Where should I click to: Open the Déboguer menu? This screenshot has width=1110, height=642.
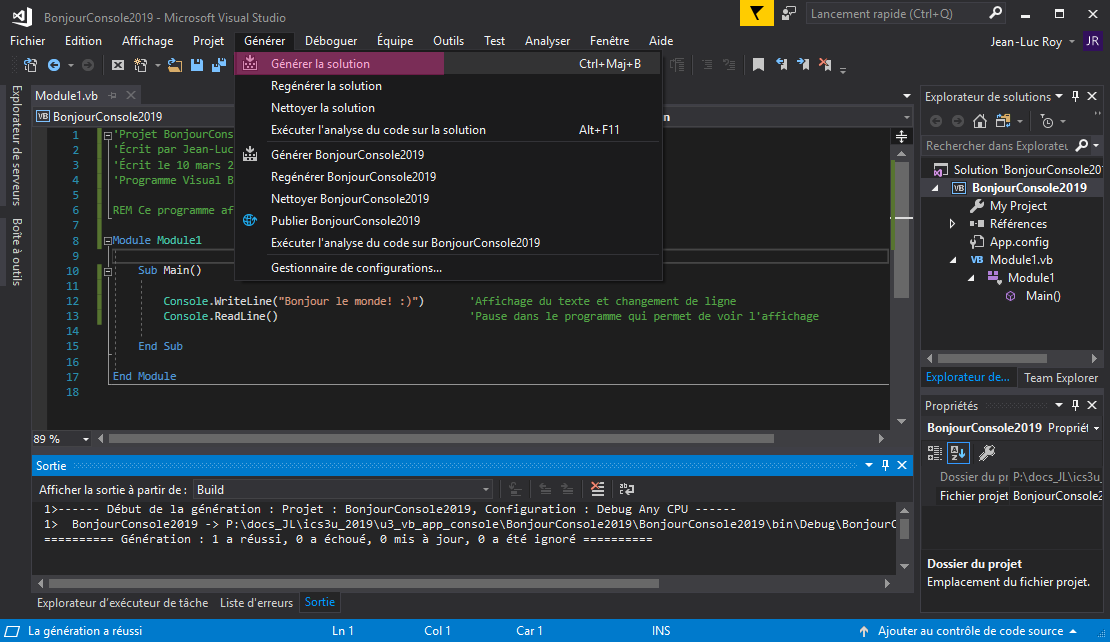pyautogui.click(x=331, y=41)
